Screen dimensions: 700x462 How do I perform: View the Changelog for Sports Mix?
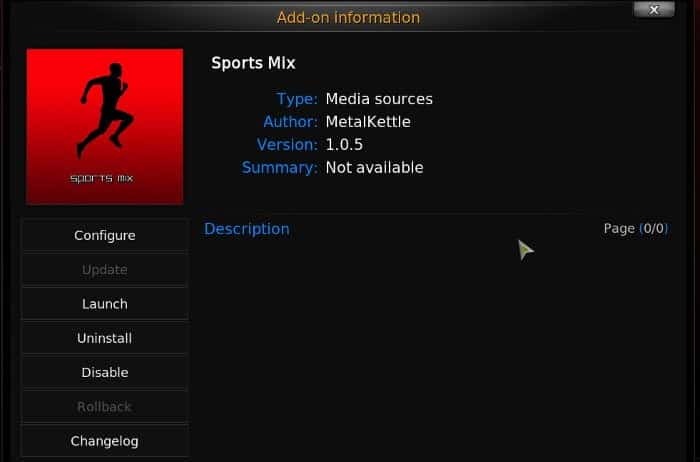click(105, 441)
